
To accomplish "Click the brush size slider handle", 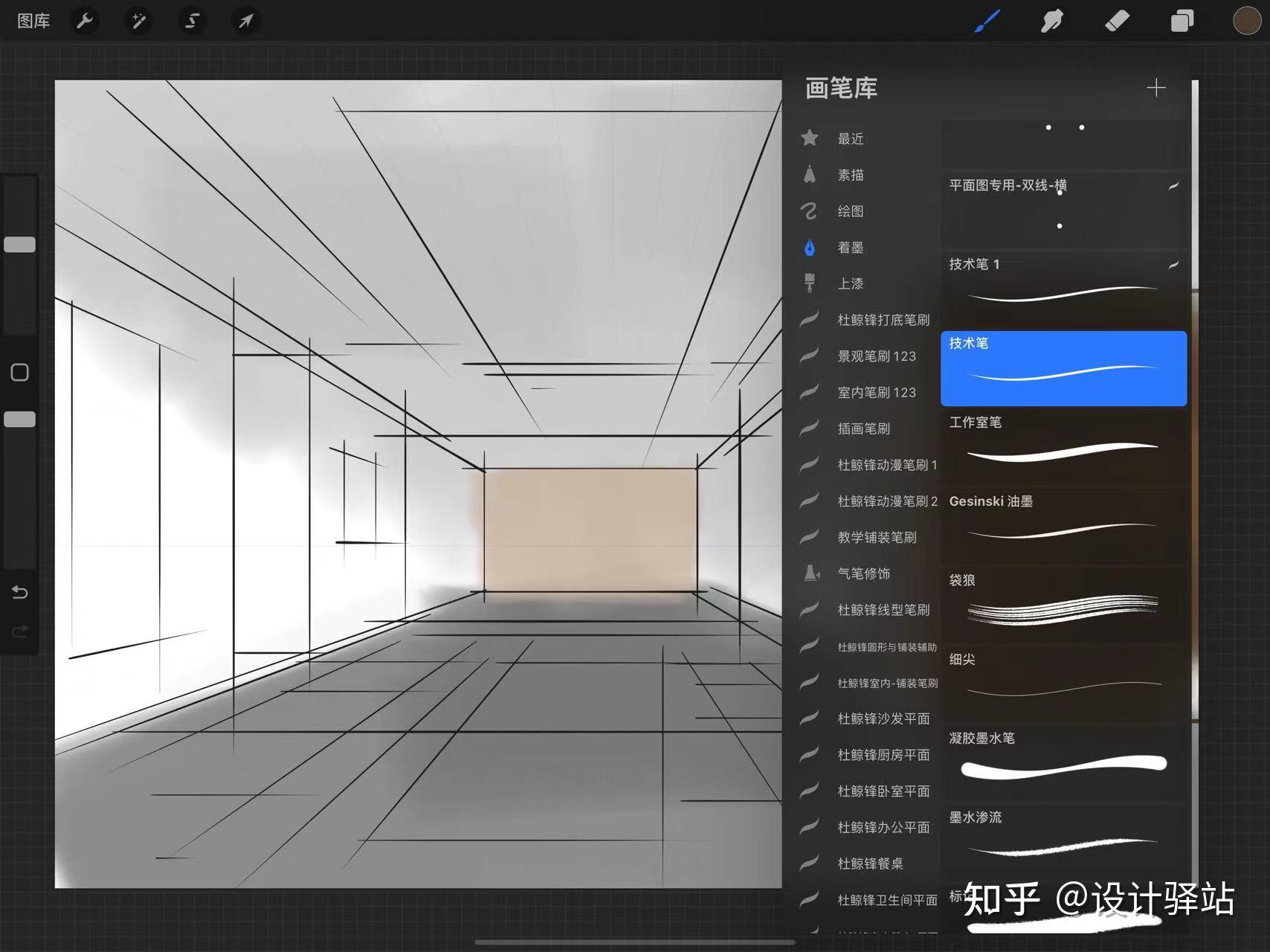I will 20,245.
